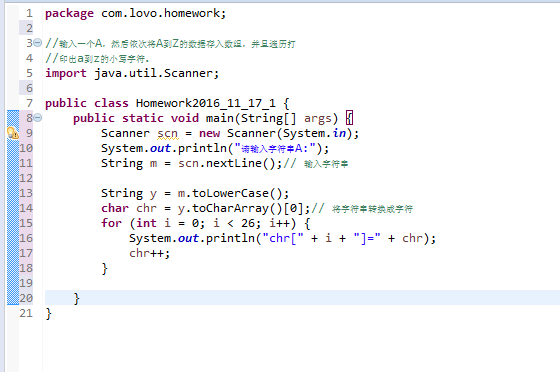
Task: Click the closing brace on line 18
Action: tap(104, 268)
